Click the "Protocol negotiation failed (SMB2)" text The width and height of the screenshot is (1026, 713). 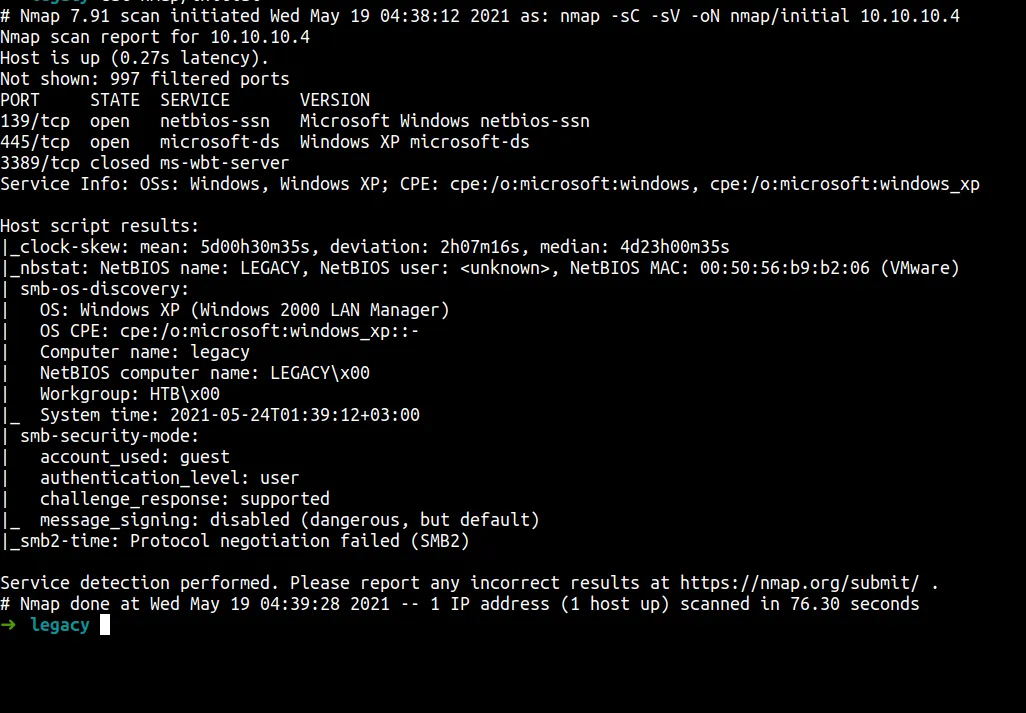(x=299, y=541)
